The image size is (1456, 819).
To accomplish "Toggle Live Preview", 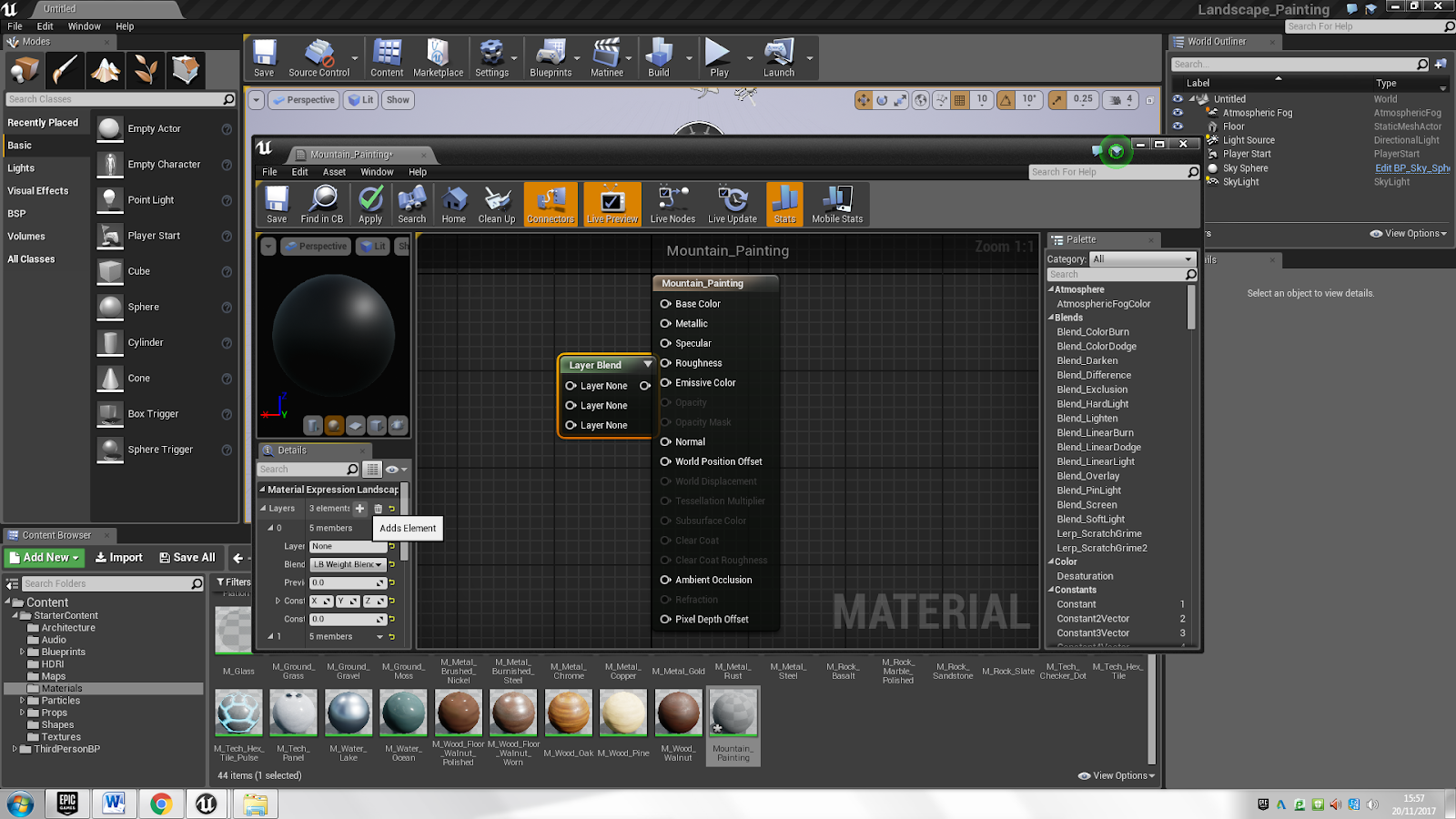I will (x=612, y=204).
